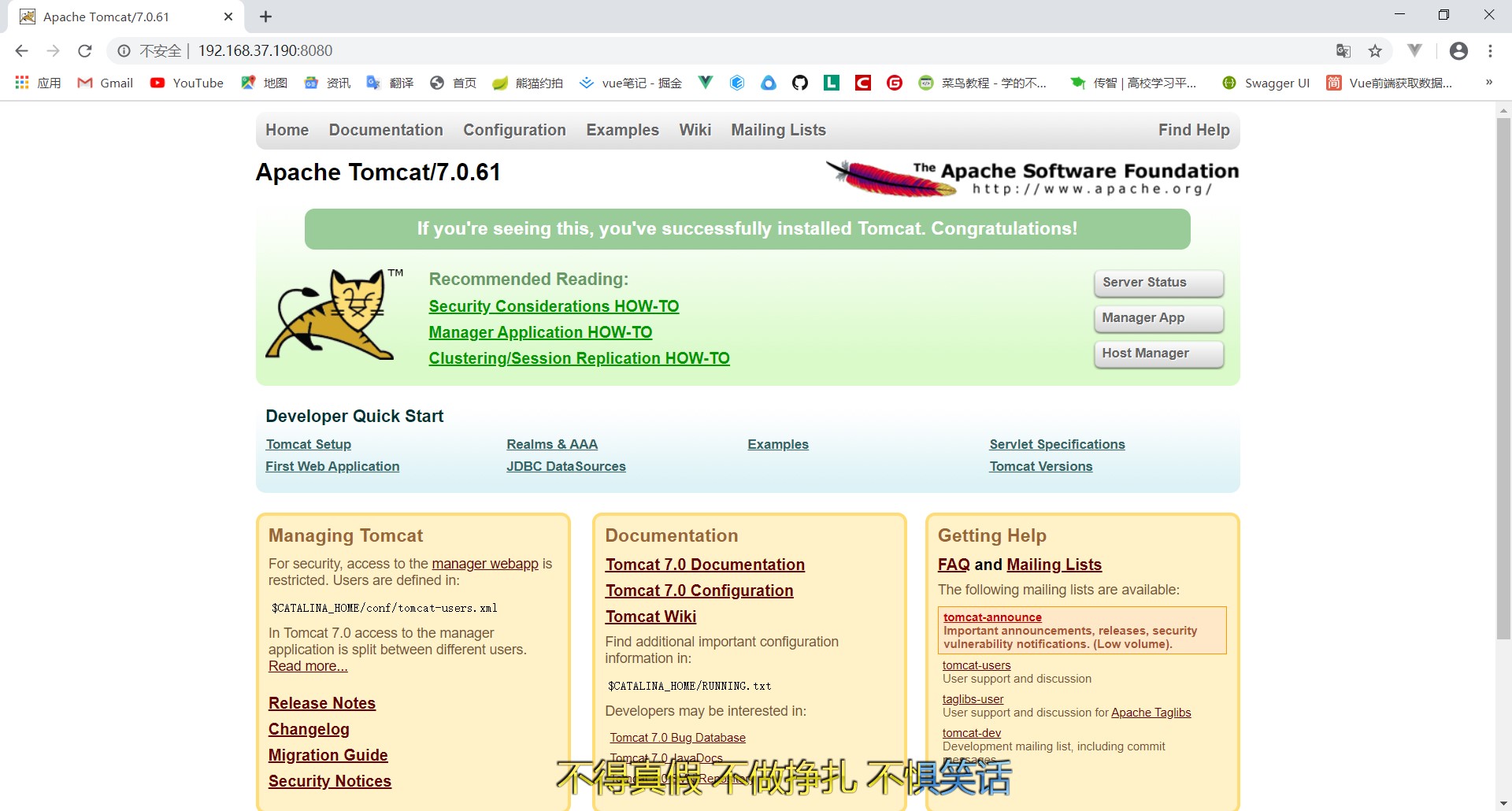Open the YouTube bookmark
The image size is (1512, 811).
pyautogui.click(x=187, y=83)
